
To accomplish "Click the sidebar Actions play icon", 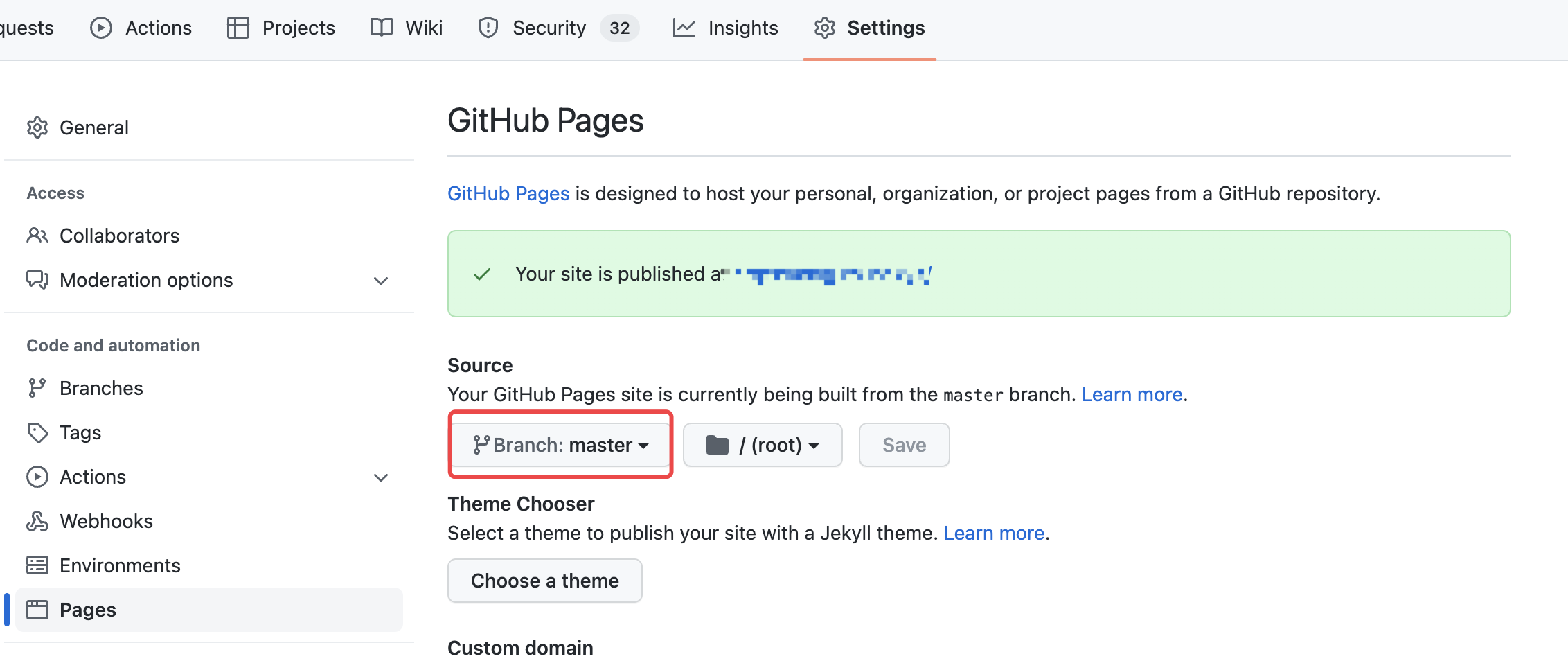I will pyautogui.click(x=37, y=477).
